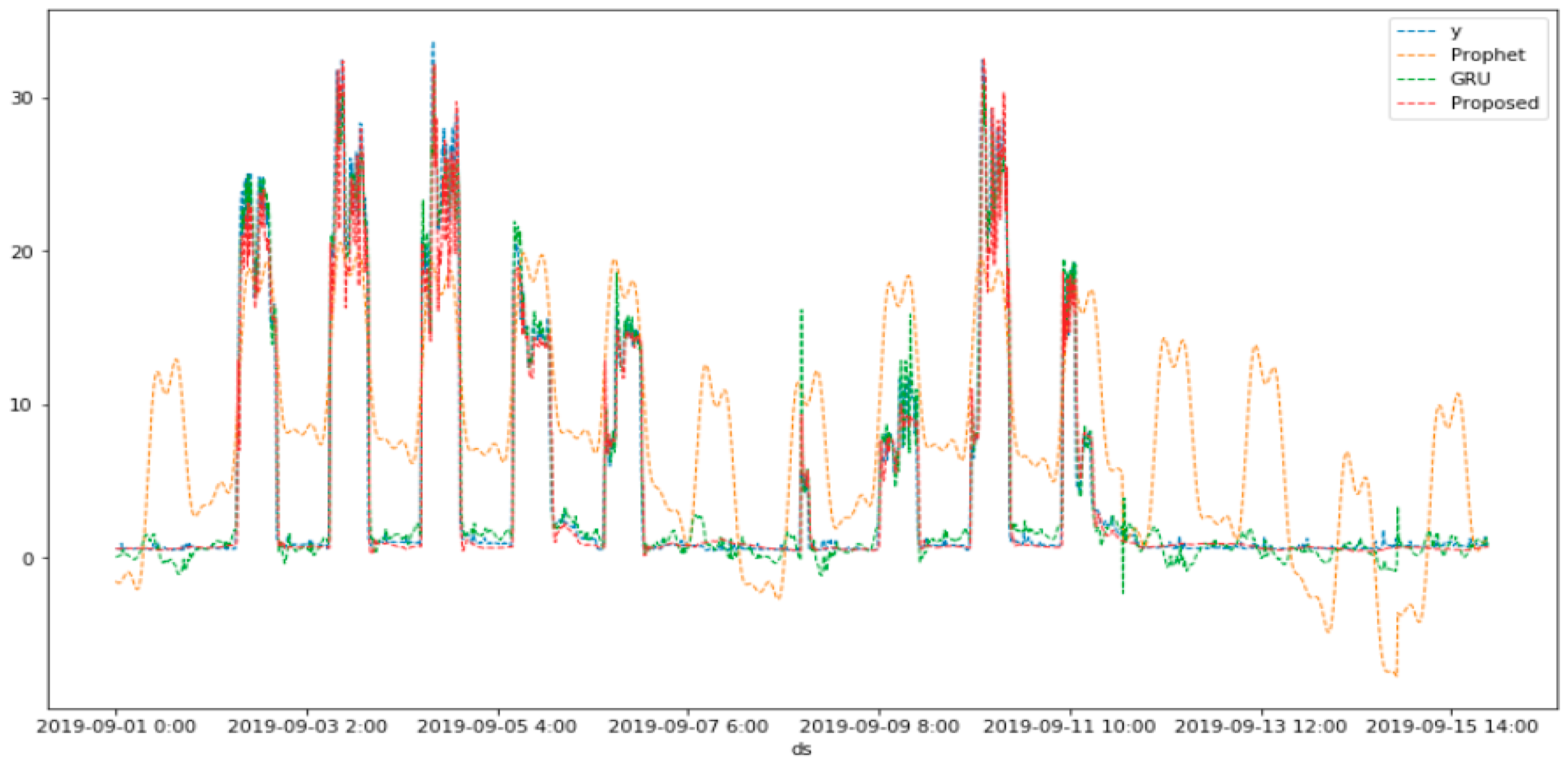The height and width of the screenshot is (766, 1568).
Task: Click the '2019-09-01 0:00' x-axis tick label
Action: 116,726
